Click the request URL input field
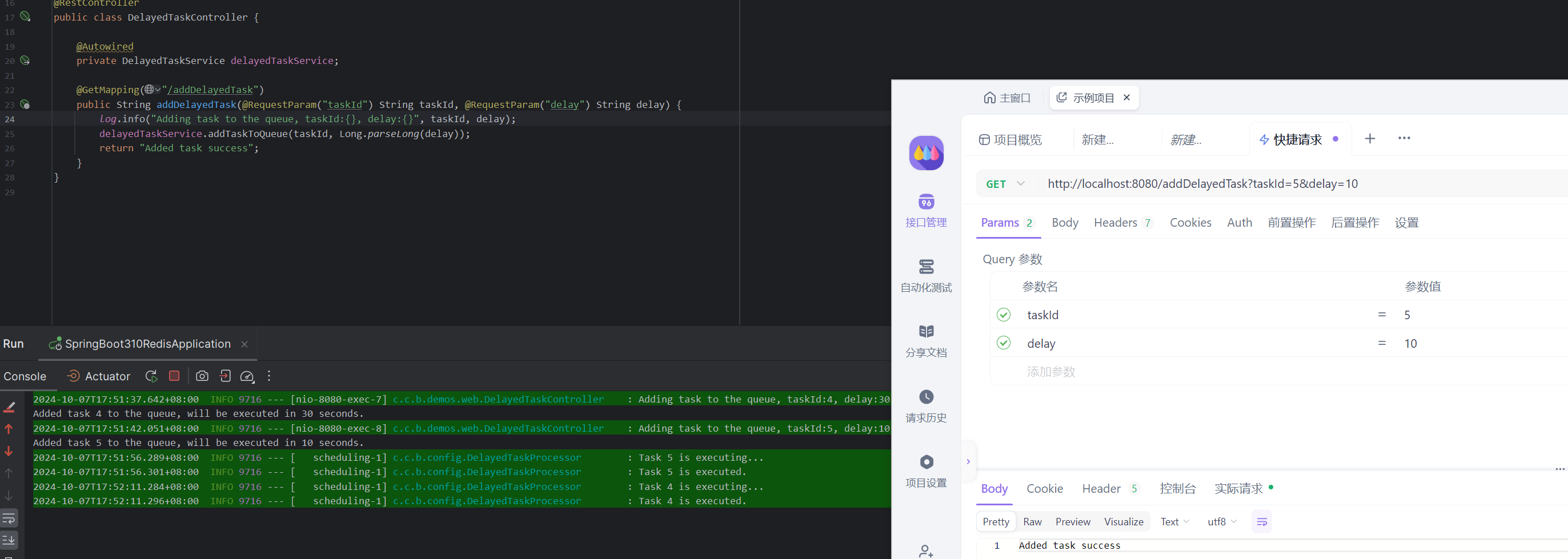Screen dimensions: 1568x559 pyautogui.click(x=1302, y=184)
